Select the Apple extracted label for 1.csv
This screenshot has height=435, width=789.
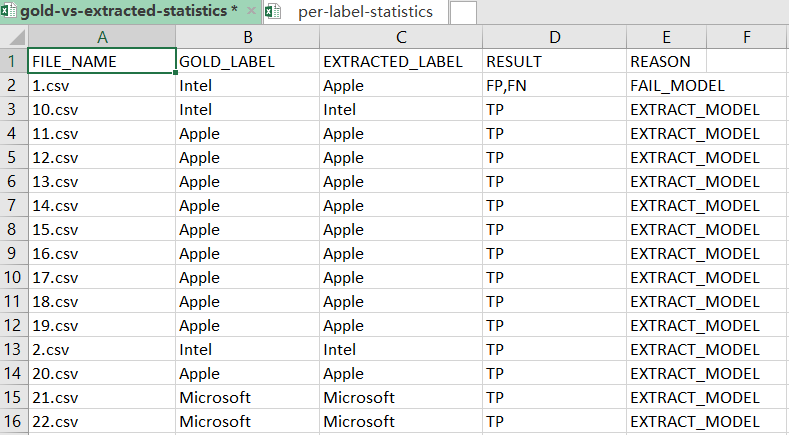tap(401, 85)
